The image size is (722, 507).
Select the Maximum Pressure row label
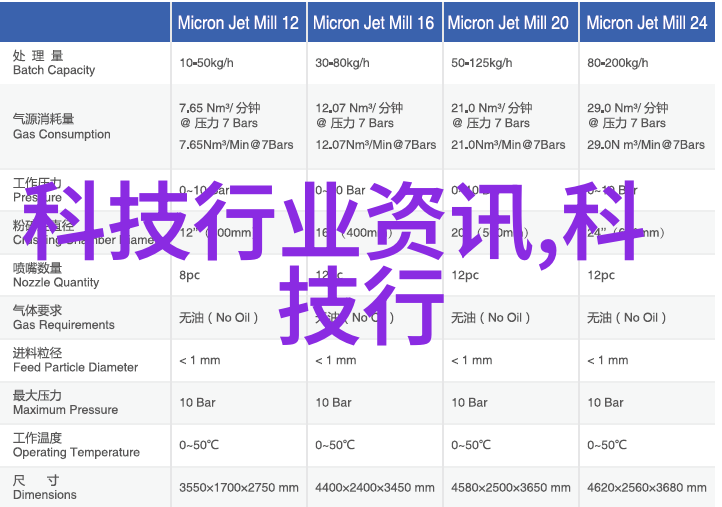pos(65,402)
